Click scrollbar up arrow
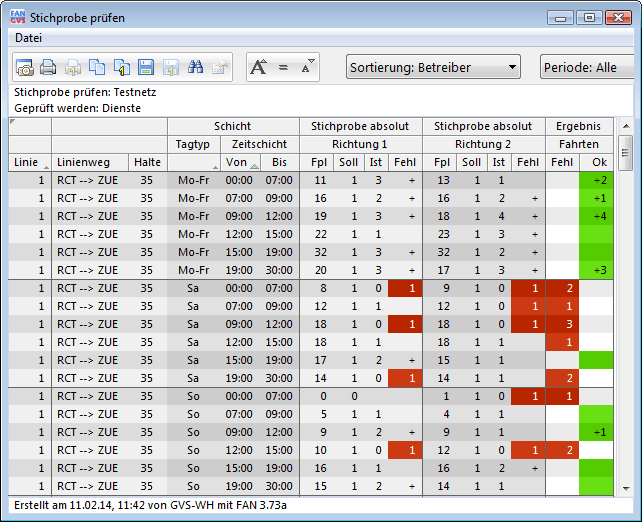This screenshot has width=642, height=522. [x=626, y=126]
